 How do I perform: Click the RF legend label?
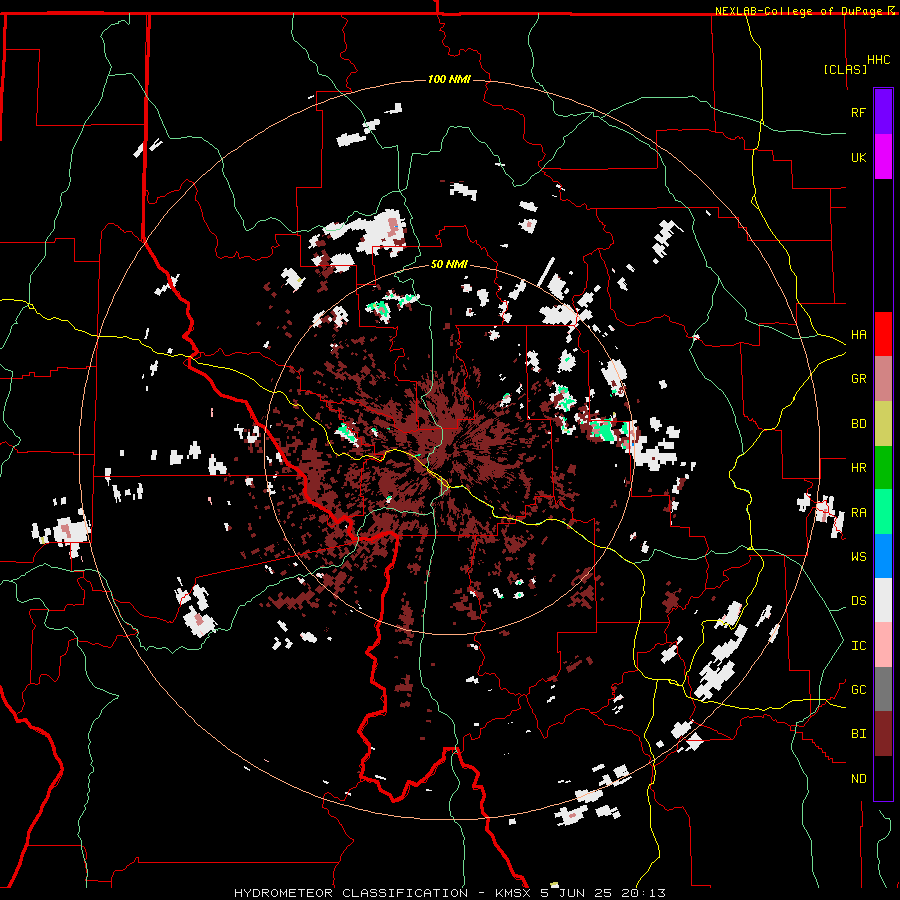coord(858,112)
